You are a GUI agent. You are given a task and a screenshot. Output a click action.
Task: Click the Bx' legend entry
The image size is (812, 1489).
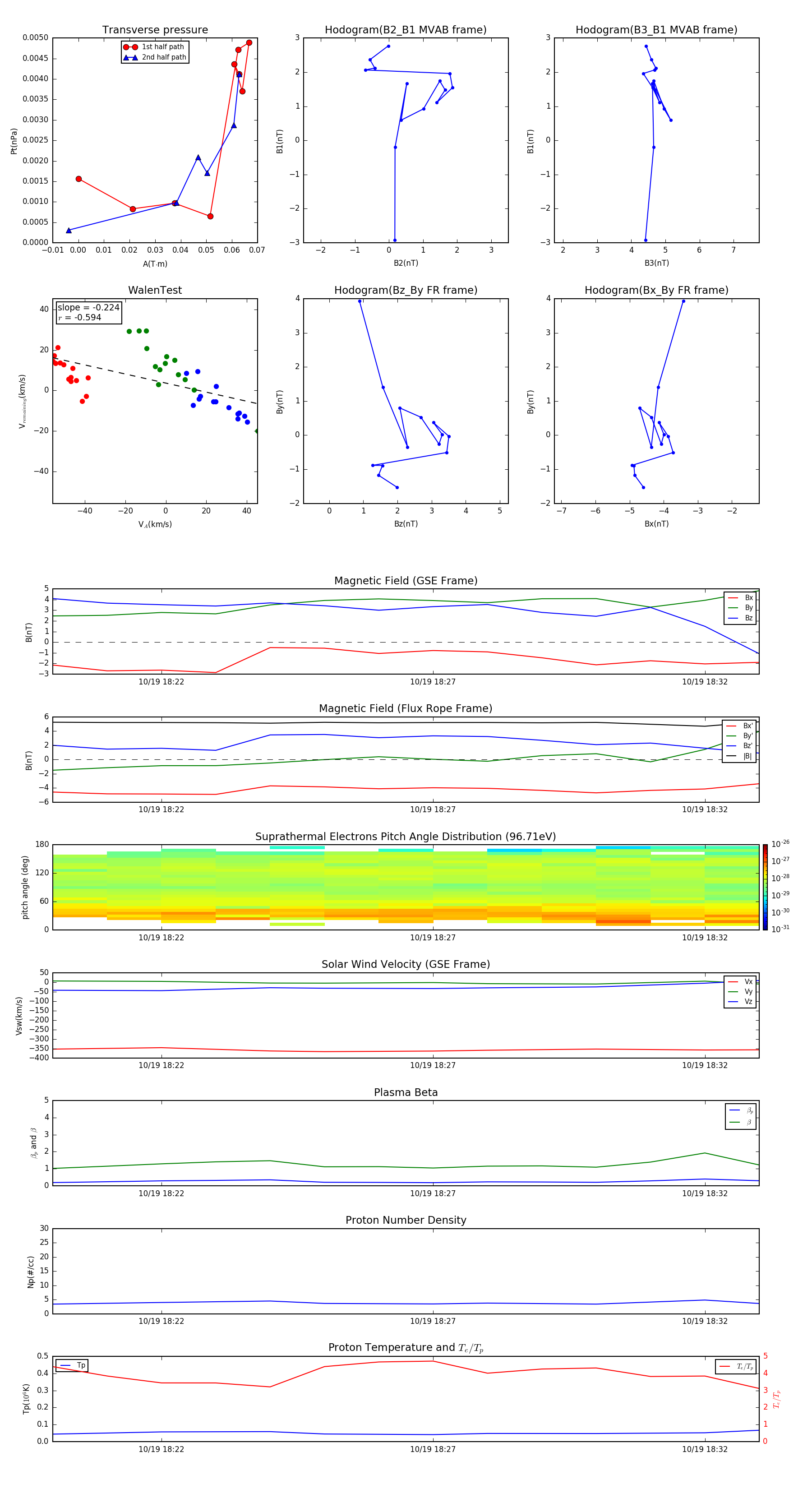pos(740,726)
